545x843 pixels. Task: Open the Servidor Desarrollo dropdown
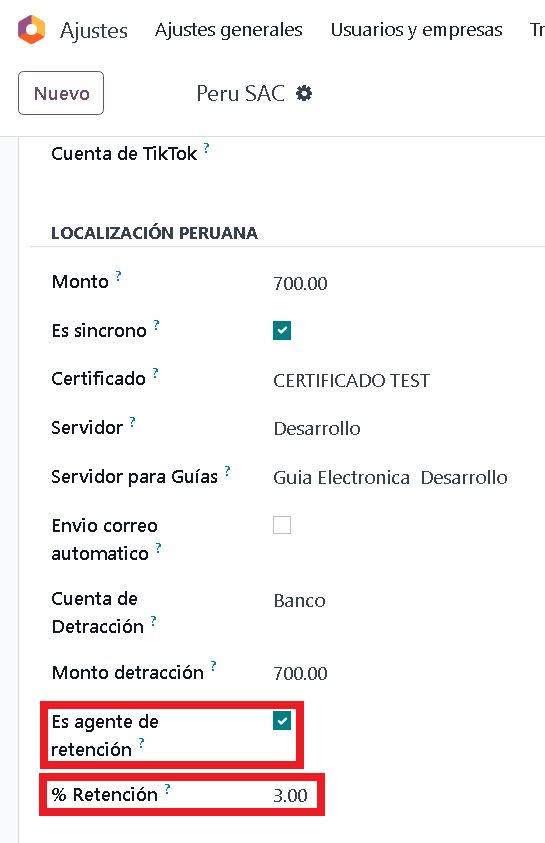[317, 428]
